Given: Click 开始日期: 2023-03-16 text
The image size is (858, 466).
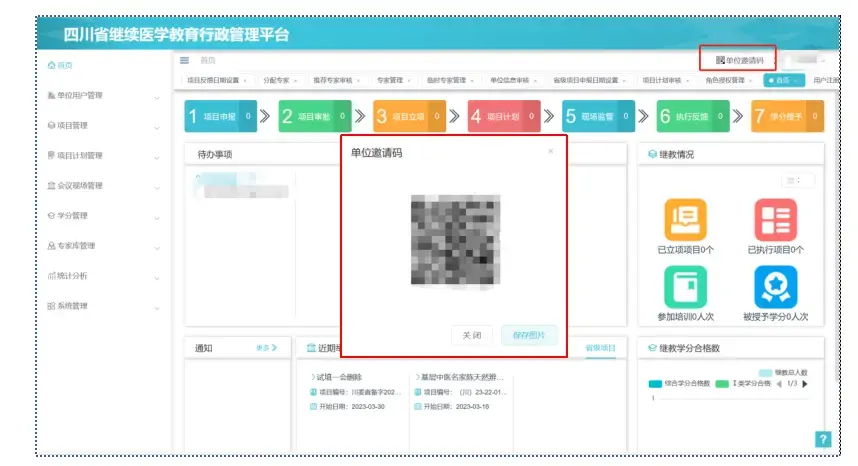Looking at the screenshot, I should tap(456, 407).
